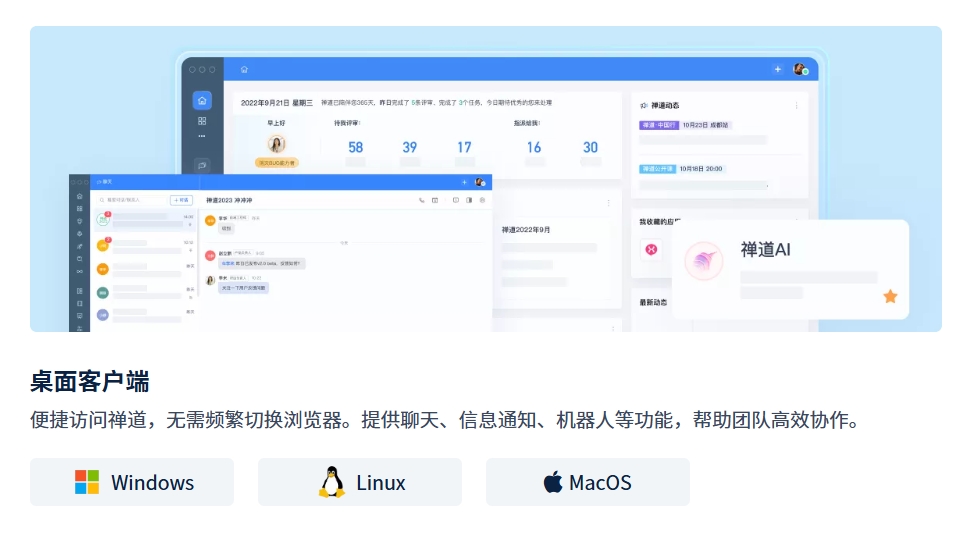
Task: Click the highlighted home icon in dashboard sidebar
Action: click(202, 100)
